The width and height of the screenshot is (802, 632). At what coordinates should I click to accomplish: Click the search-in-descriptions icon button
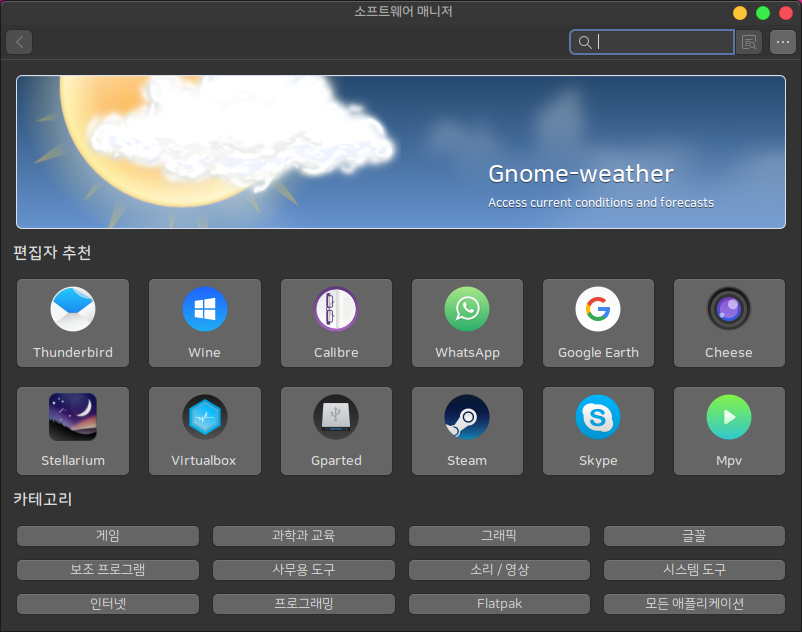749,42
